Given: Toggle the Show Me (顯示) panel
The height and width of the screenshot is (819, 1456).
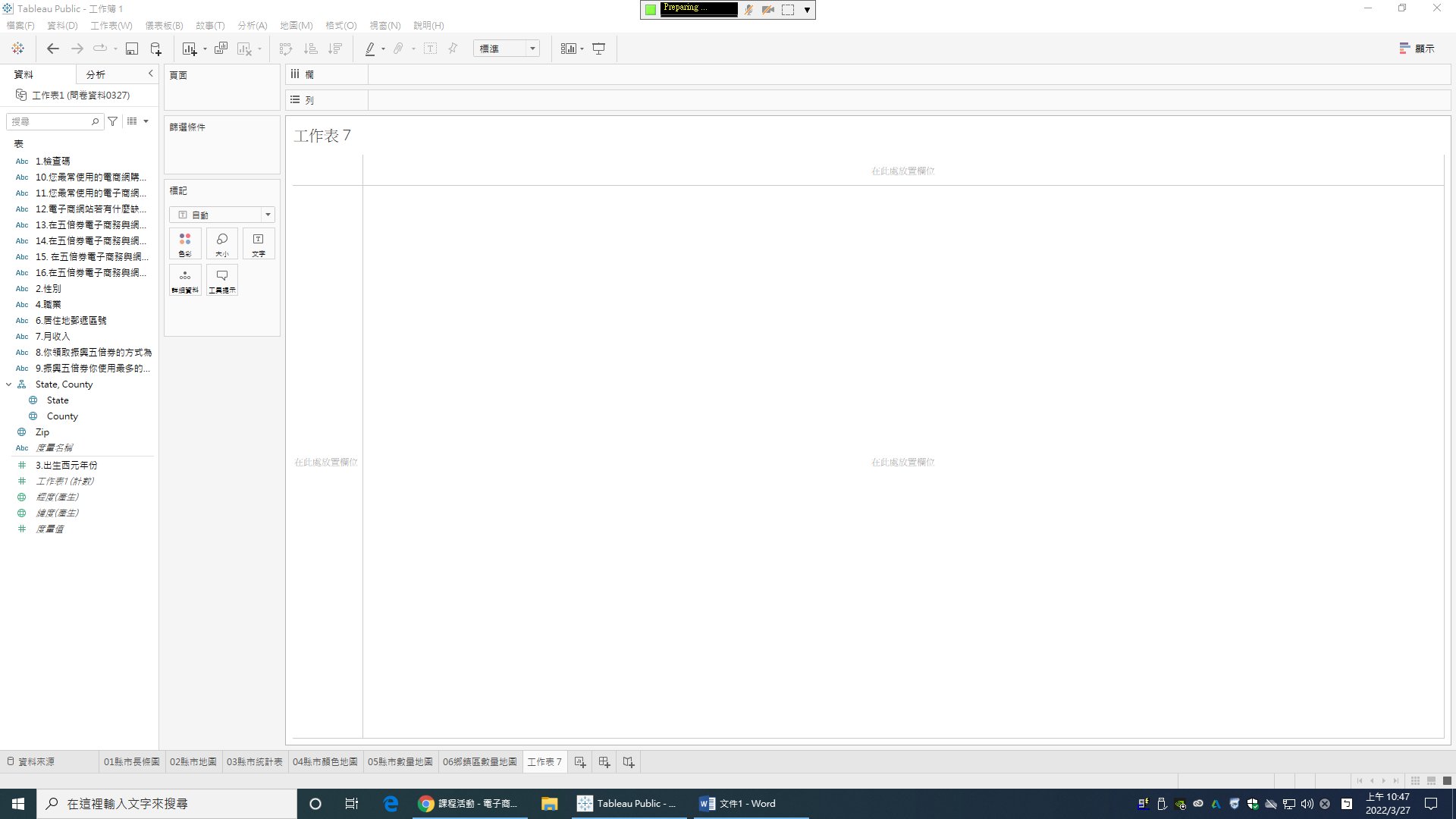Looking at the screenshot, I should tap(1417, 49).
